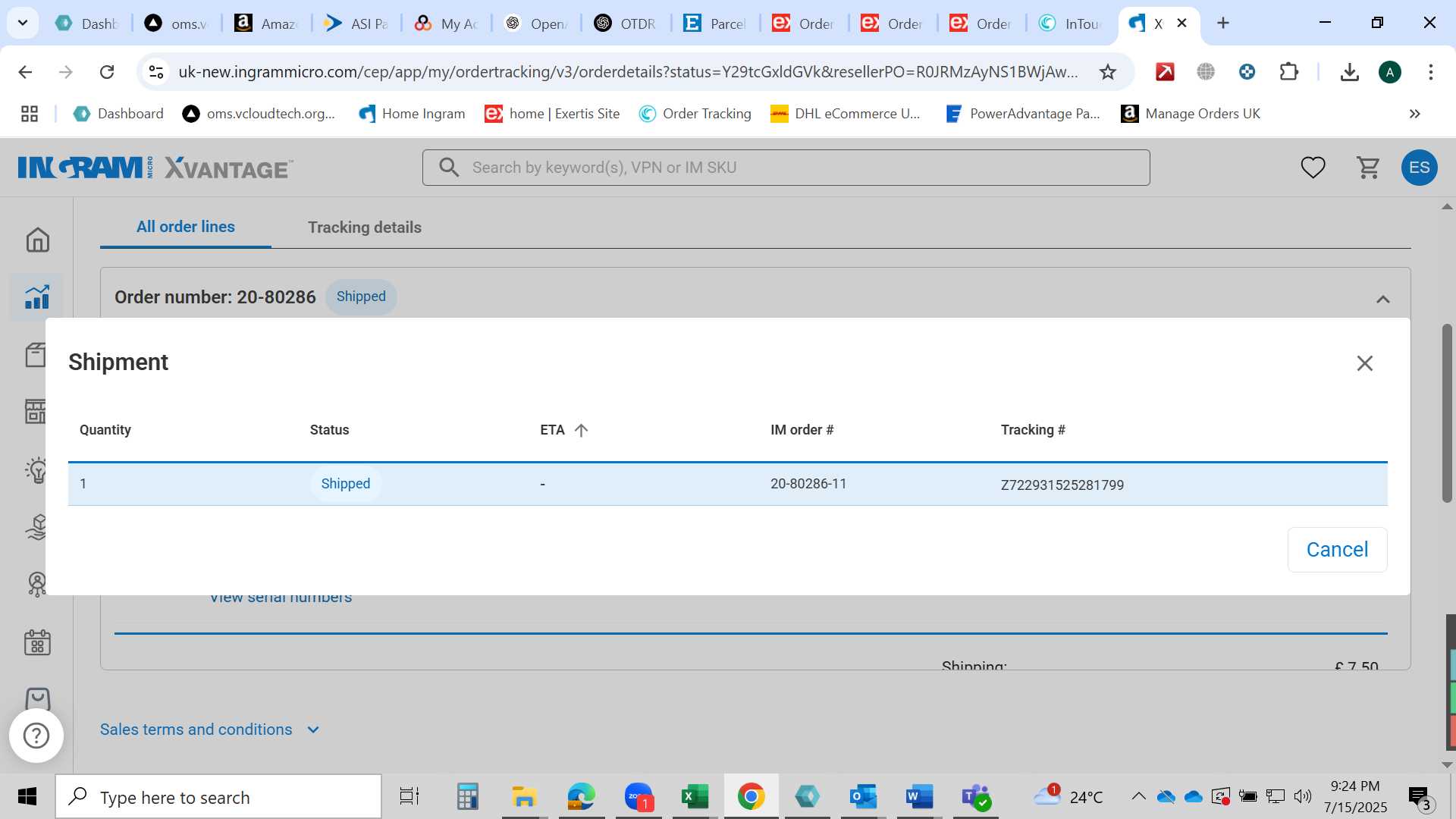Viewport: 1456px width, 819px height.
Task: Show hidden system tray icons
Action: tap(1138, 796)
